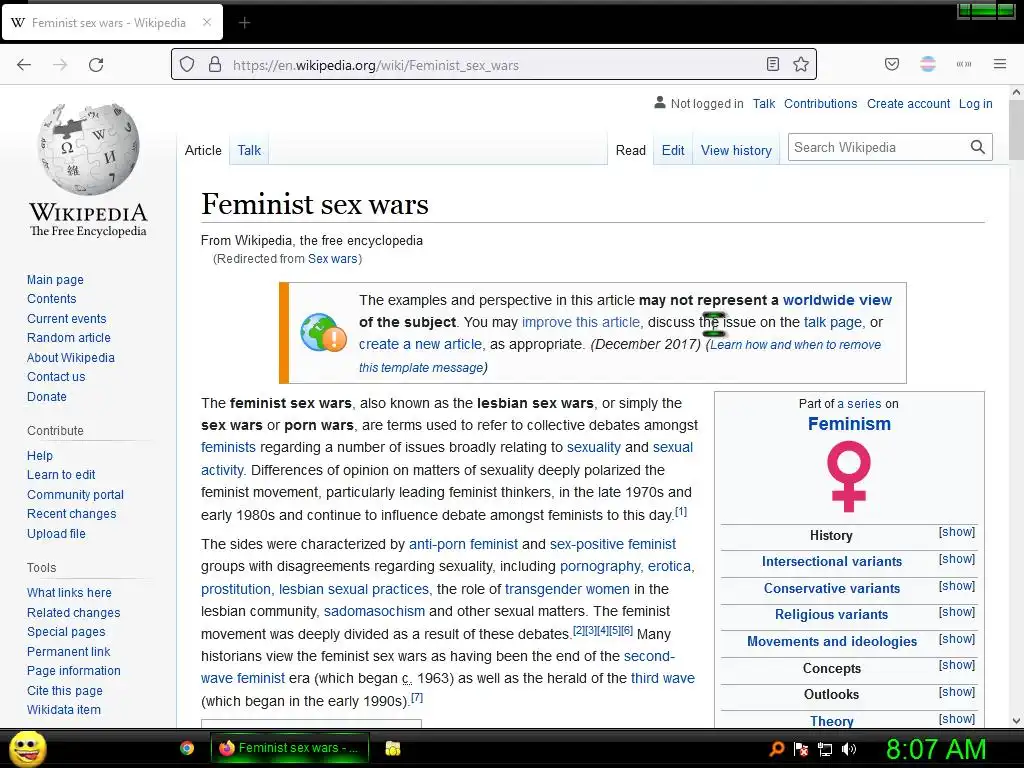Switch to the Talk tab
Viewport: 1024px width, 768px height.
[x=249, y=150]
